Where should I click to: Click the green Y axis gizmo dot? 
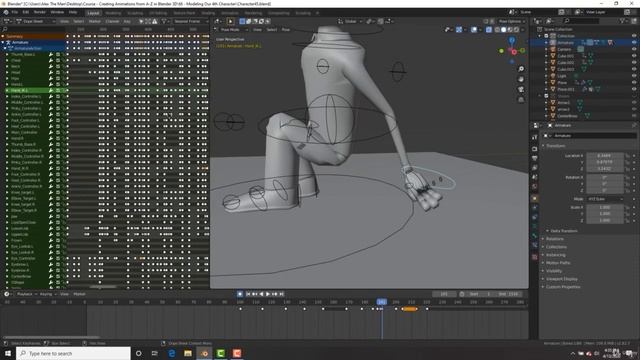502,51
